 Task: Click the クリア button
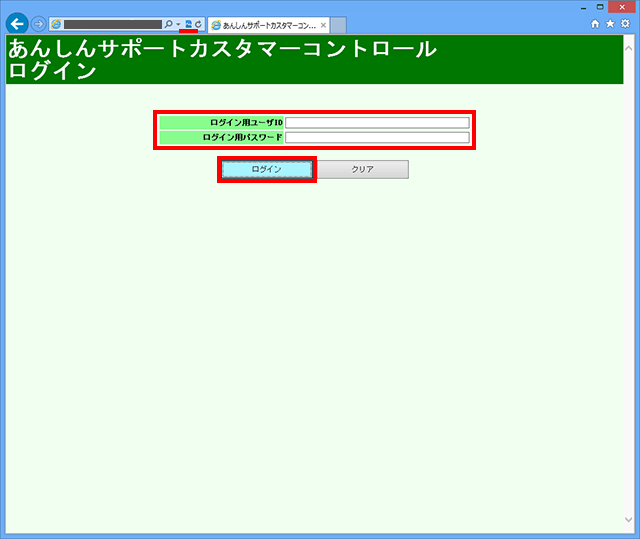[x=363, y=169]
